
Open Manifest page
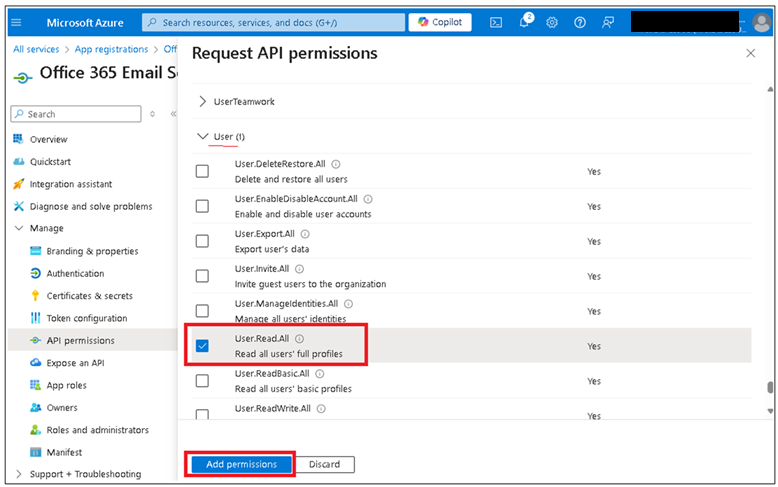(65, 452)
